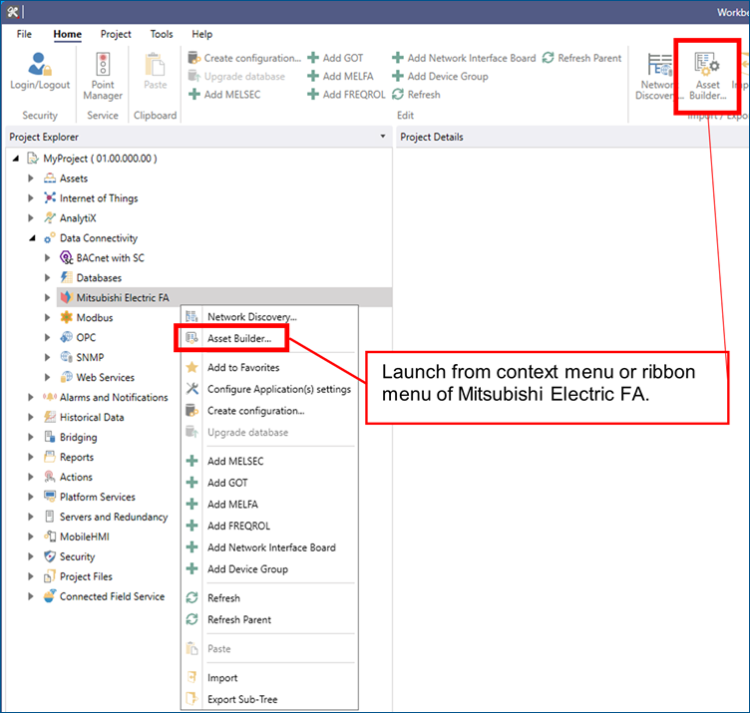Select MobileHMI in the tree
Screen dimensions: 750x713
[84, 537]
